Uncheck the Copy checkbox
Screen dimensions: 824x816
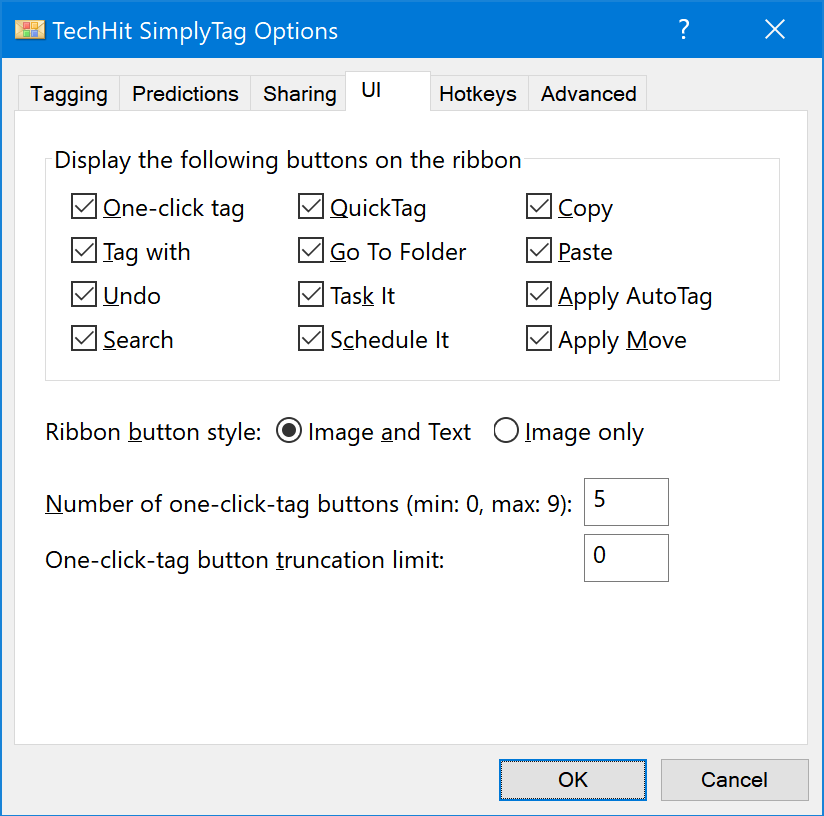tap(539, 206)
